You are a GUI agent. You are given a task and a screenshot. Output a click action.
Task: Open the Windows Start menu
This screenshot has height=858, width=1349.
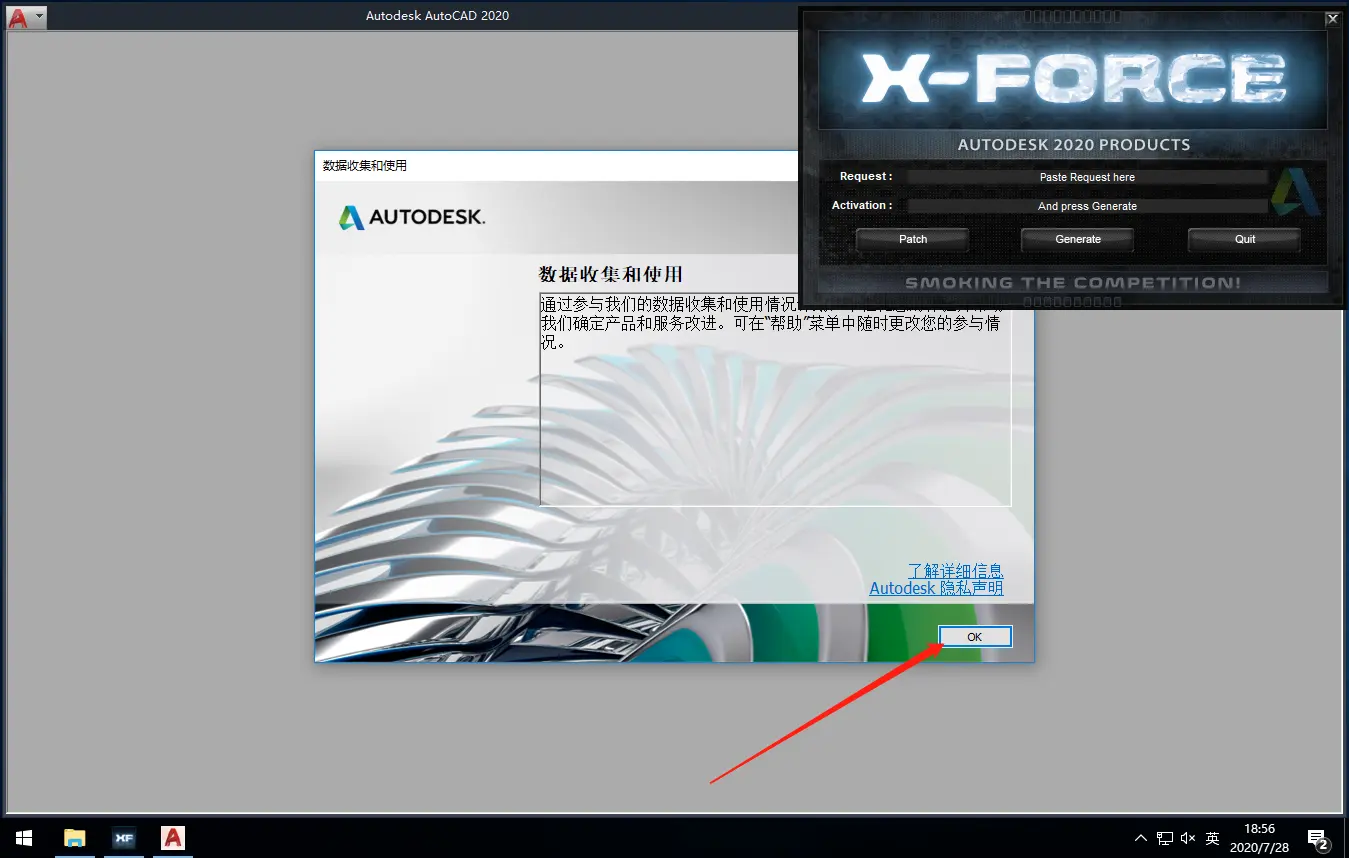(x=24, y=838)
